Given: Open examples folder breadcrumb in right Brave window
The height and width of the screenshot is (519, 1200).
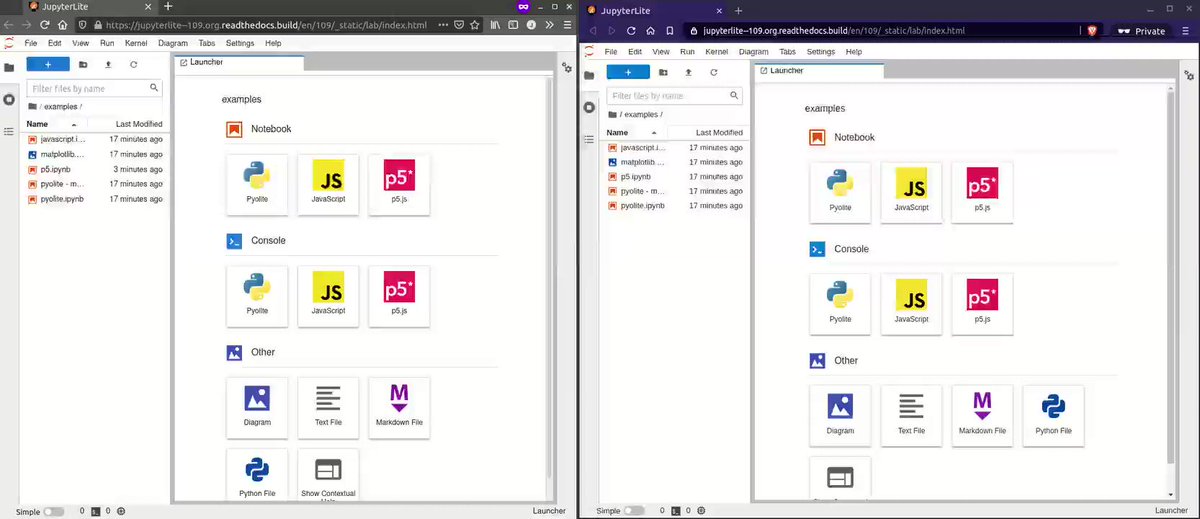Looking at the screenshot, I should click(641, 114).
